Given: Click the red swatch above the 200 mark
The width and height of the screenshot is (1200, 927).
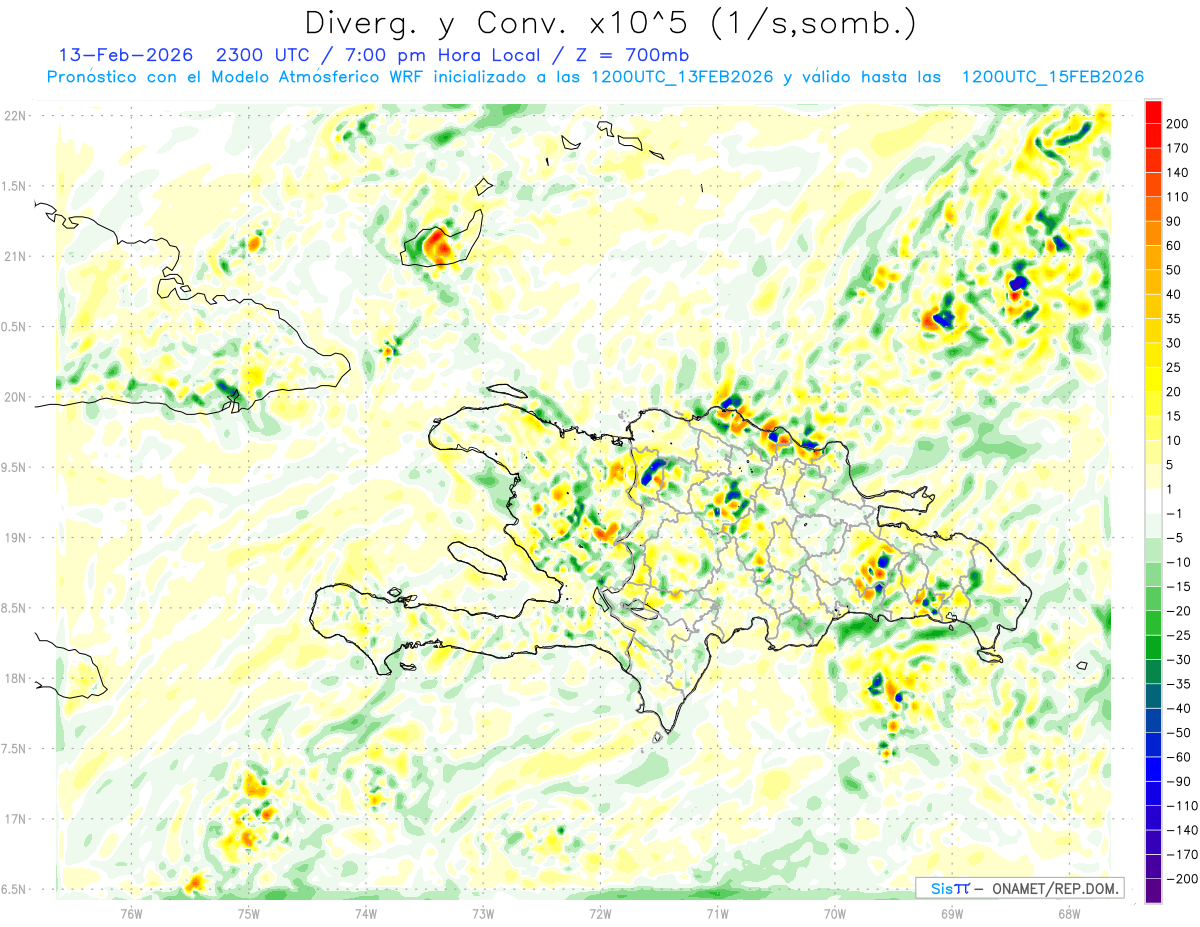Looking at the screenshot, I should pos(1153,112).
